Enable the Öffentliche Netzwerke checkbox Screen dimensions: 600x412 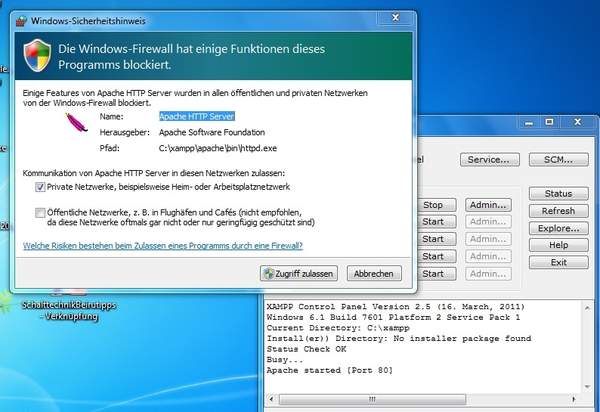40,212
